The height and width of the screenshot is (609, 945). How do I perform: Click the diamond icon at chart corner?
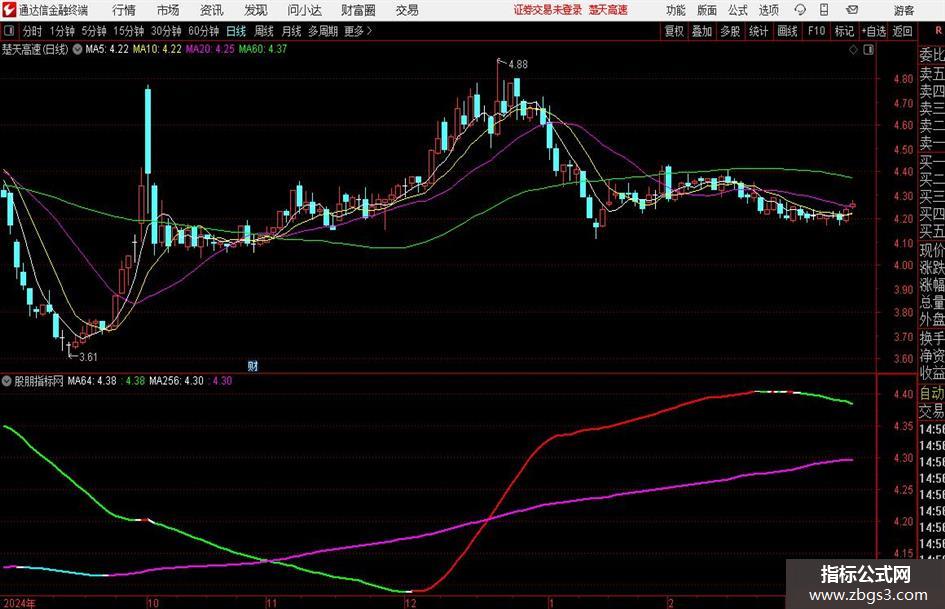tap(853, 50)
